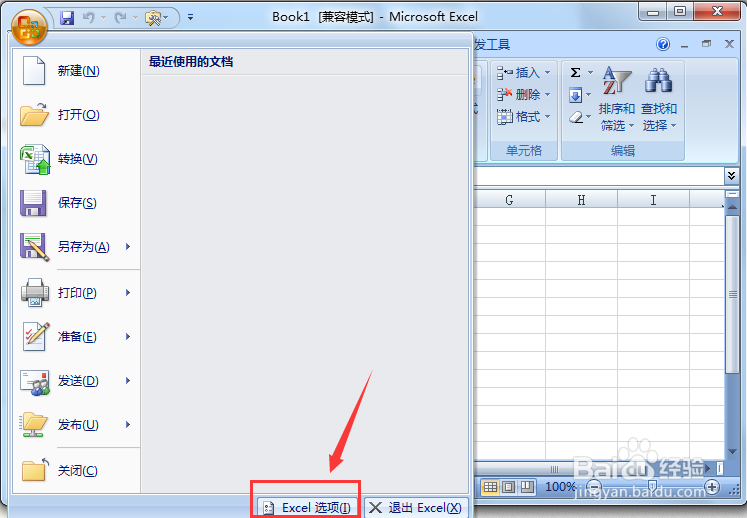Switch to Page Break Preview icon

tap(527, 487)
